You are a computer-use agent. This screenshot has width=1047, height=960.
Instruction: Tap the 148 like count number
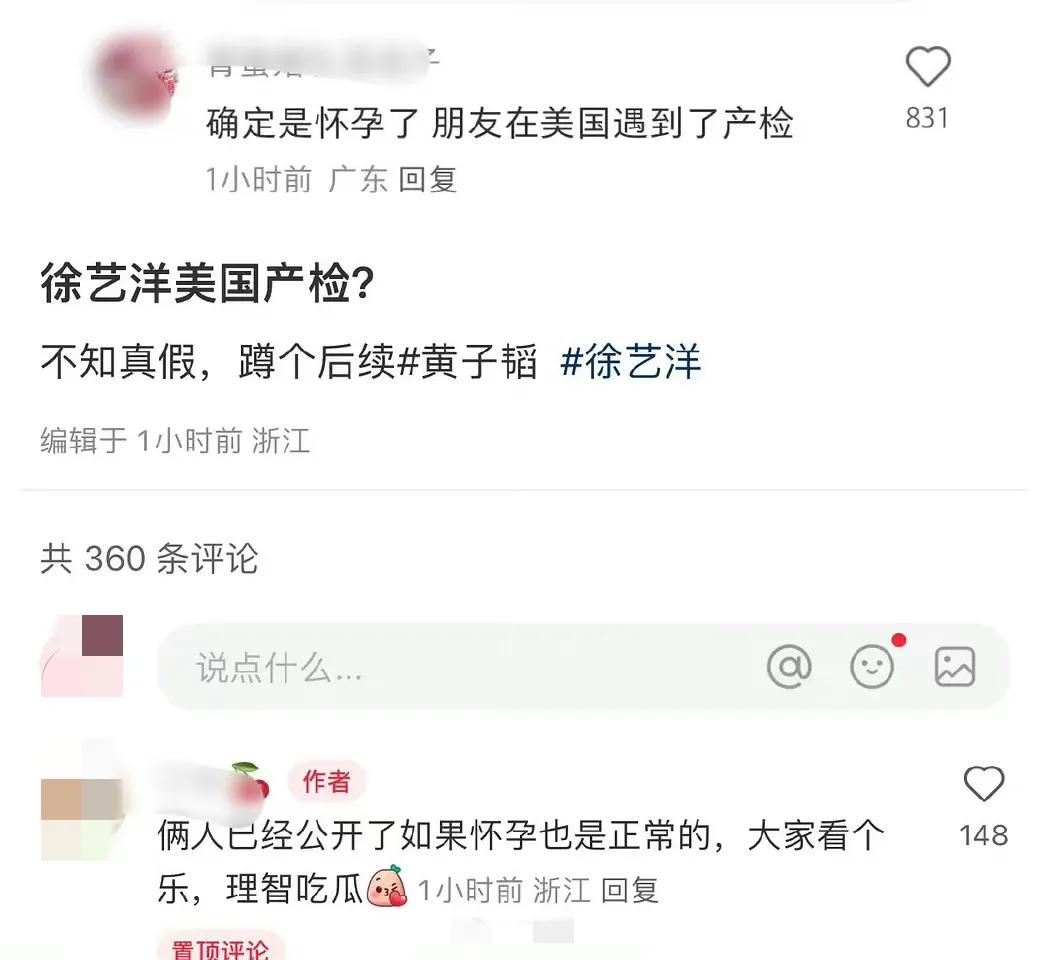click(x=984, y=835)
